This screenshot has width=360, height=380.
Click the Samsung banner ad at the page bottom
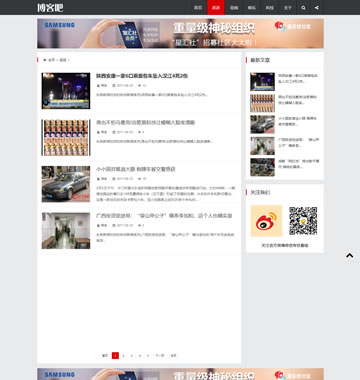(x=180, y=374)
